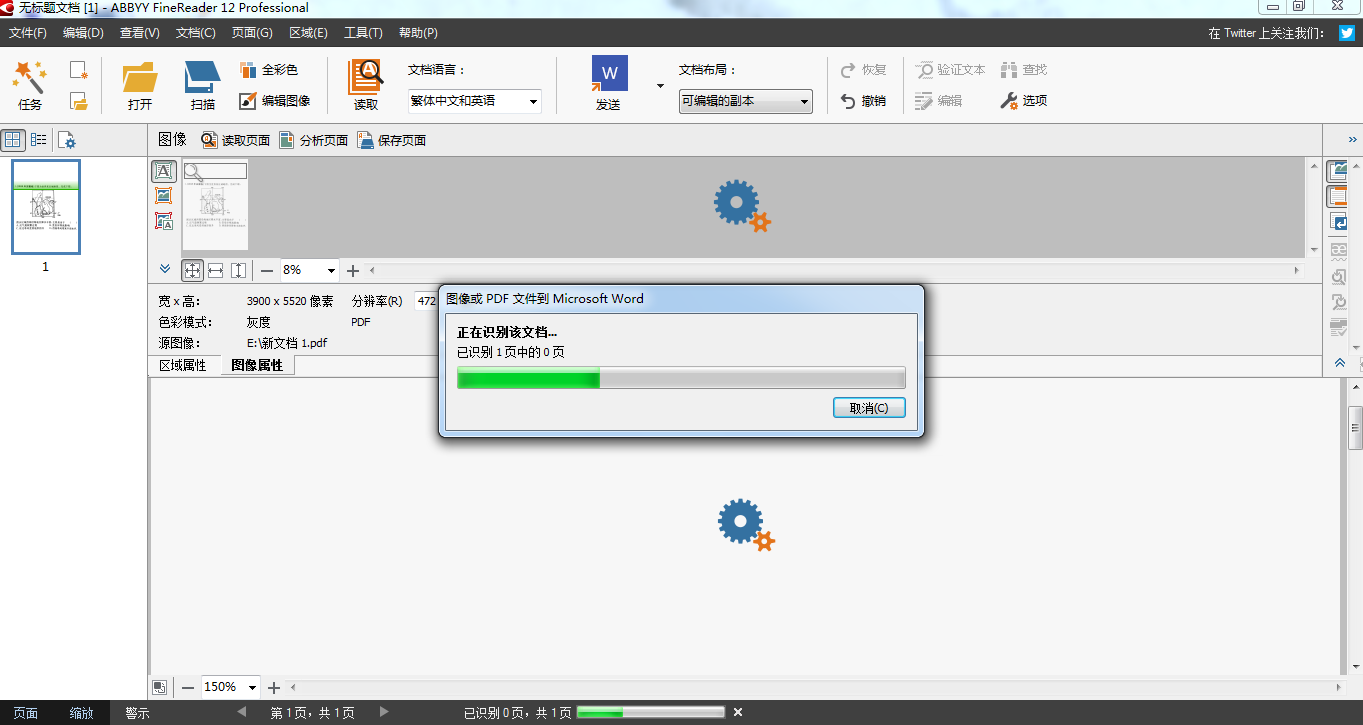This screenshot has width=1363, height=725.
Task: Toggle fit to width in Image pane
Action: pos(215,270)
